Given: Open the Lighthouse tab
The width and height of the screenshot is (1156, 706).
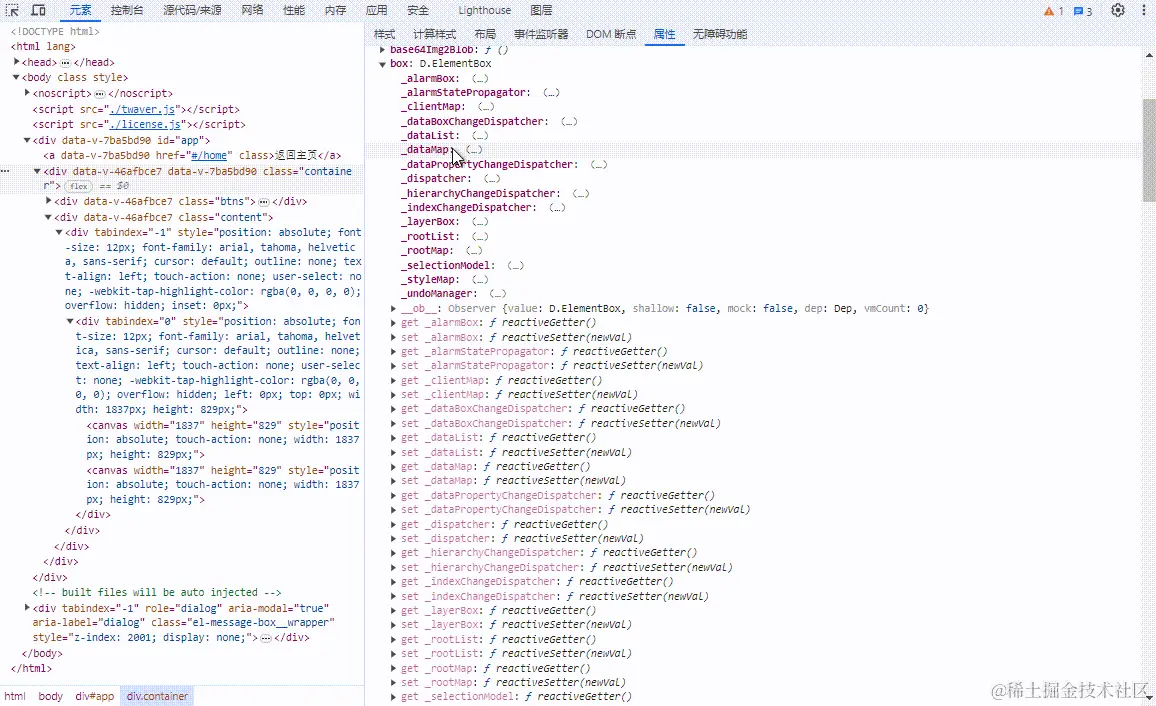Looking at the screenshot, I should tap(484, 10).
